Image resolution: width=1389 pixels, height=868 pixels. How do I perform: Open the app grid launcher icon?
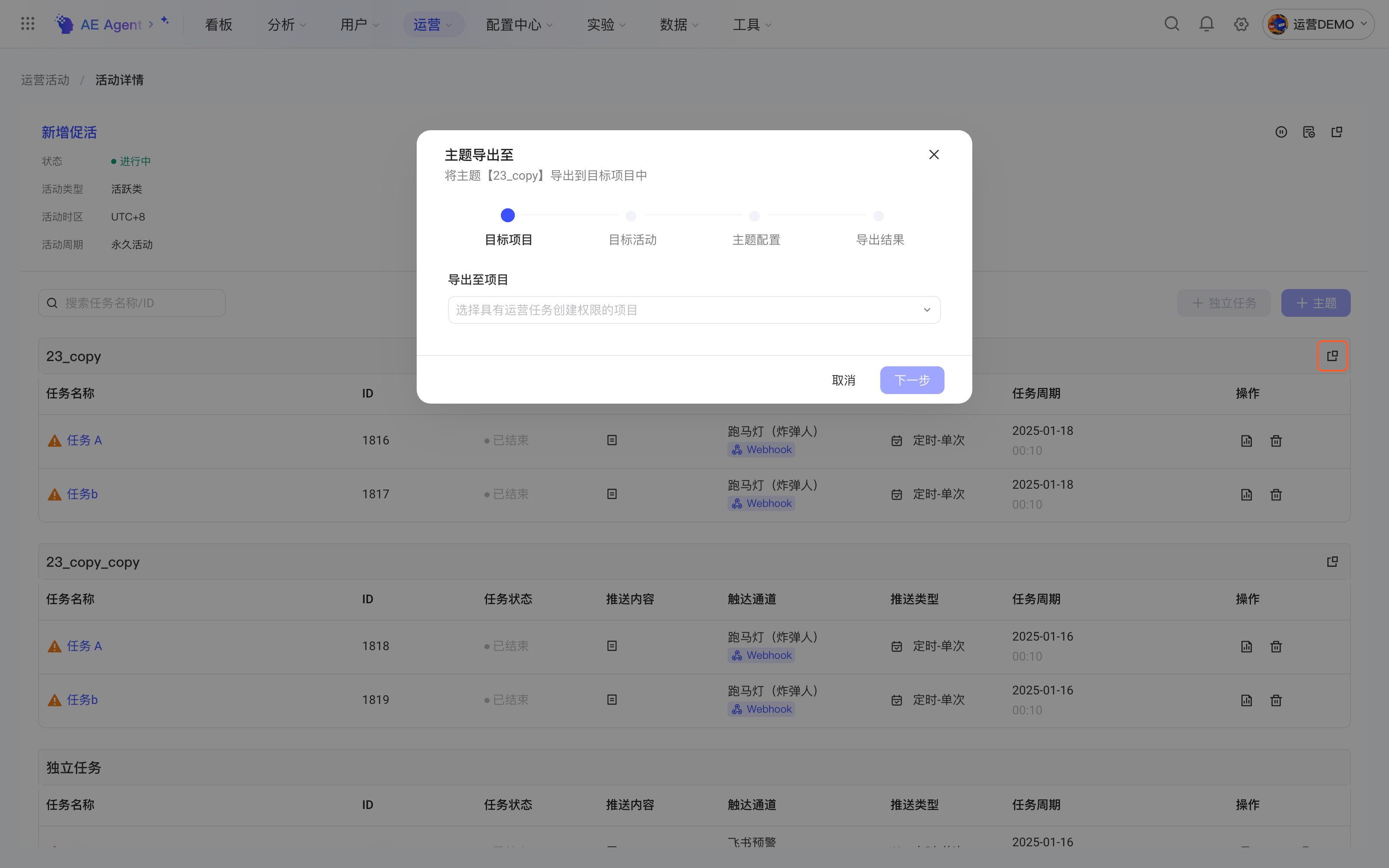[27, 24]
